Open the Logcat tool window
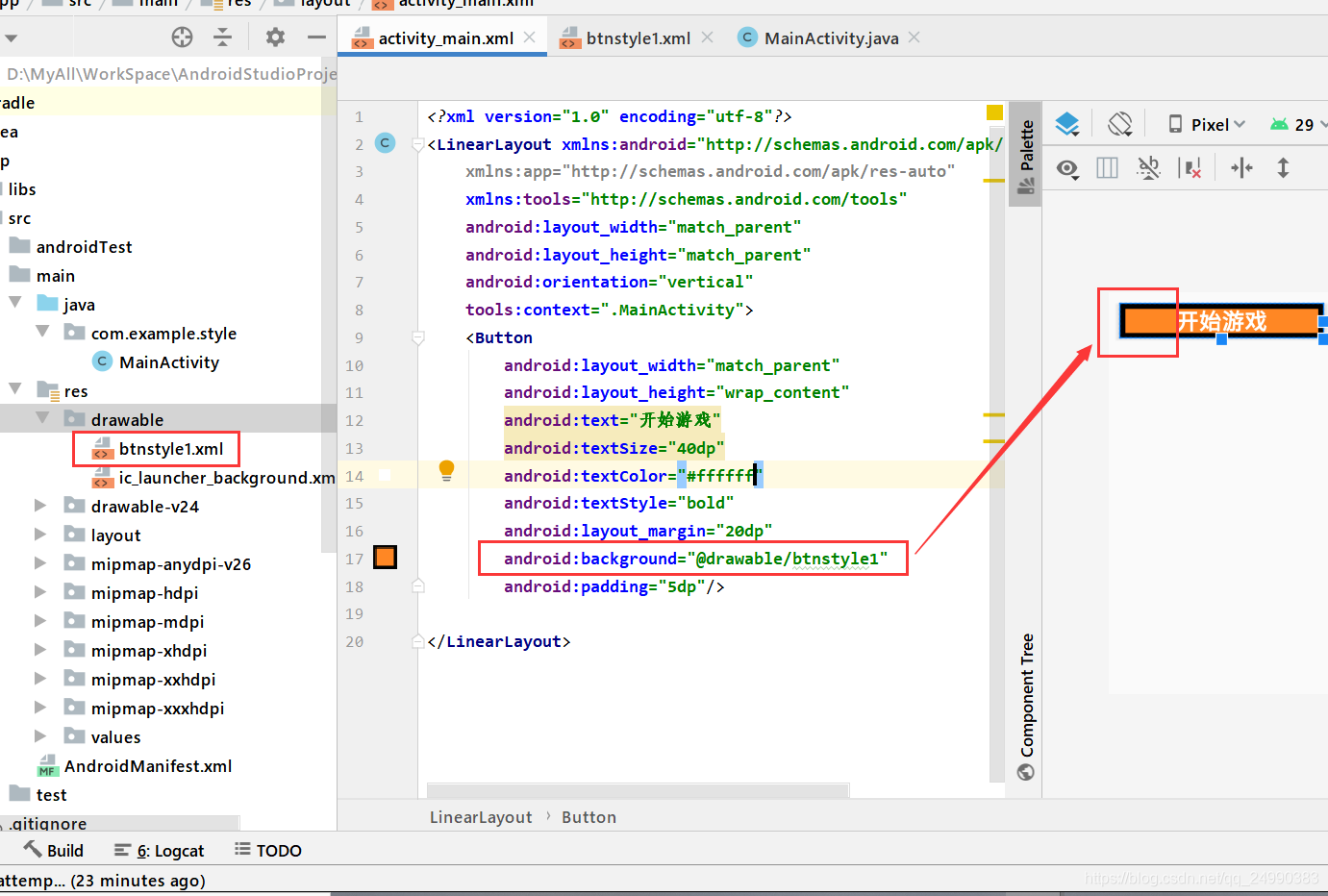The width and height of the screenshot is (1328, 896). point(160,851)
